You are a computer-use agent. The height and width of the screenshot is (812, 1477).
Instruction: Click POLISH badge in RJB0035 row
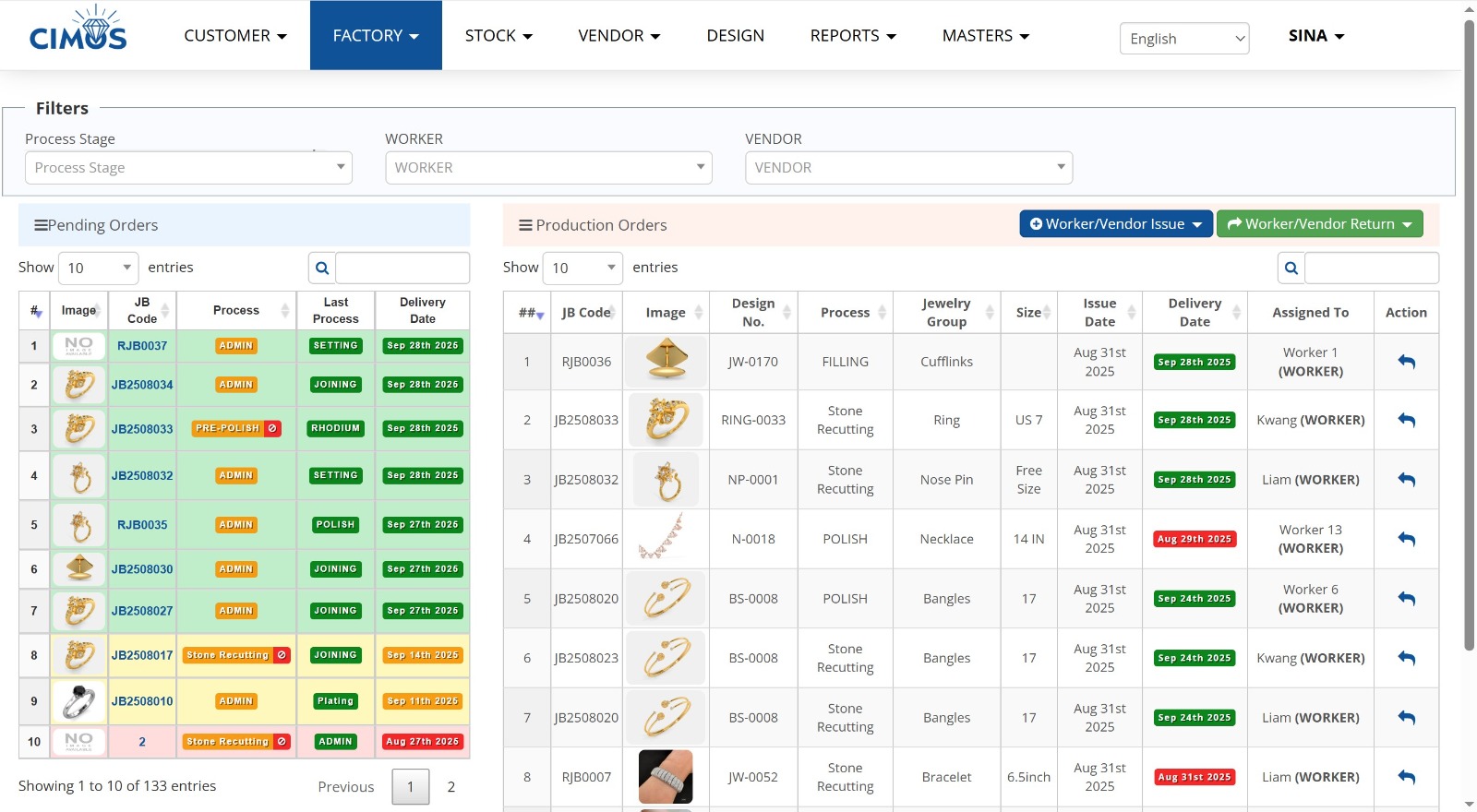coord(336,525)
